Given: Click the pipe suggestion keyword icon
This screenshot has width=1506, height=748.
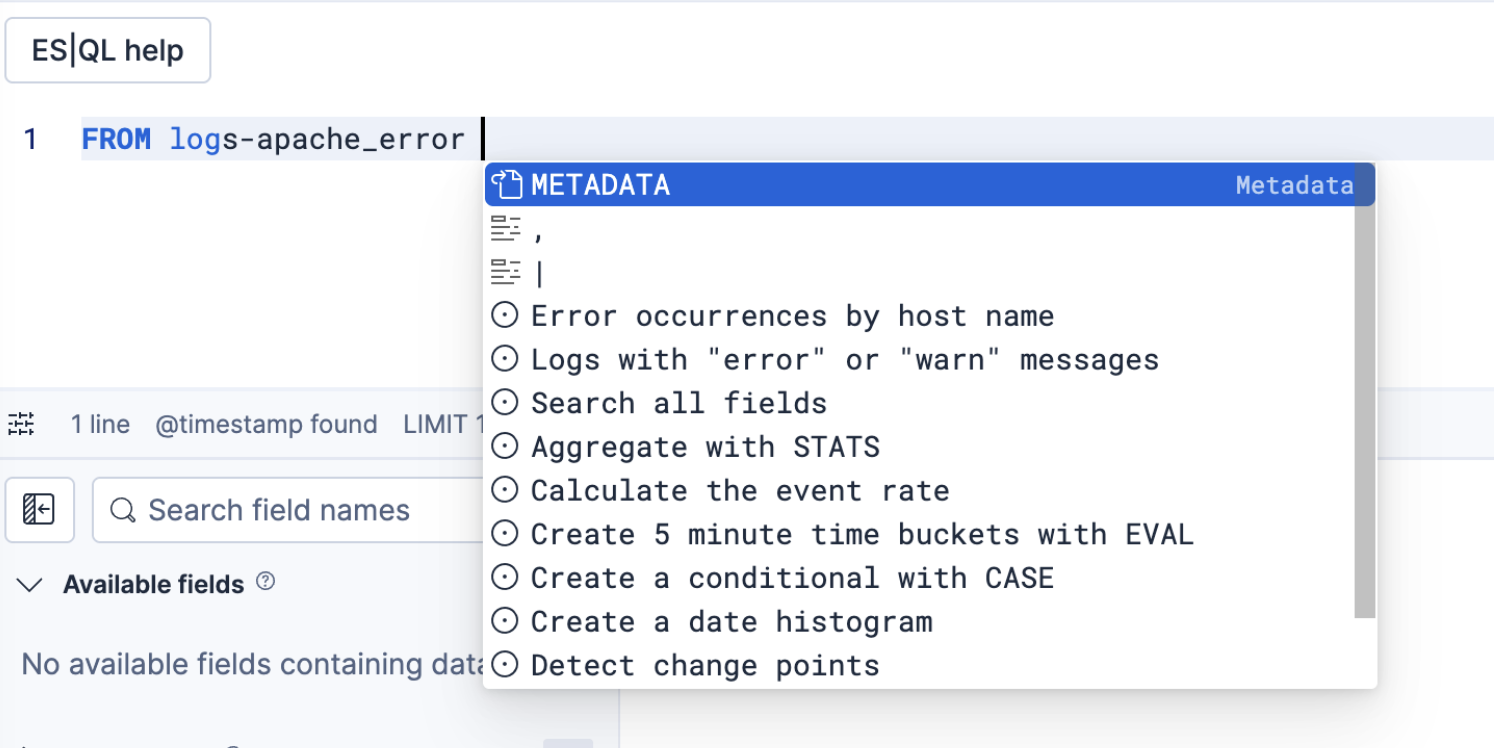Looking at the screenshot, I should pos(506,272).
